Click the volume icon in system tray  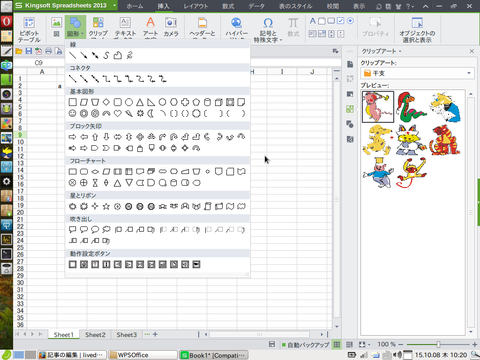[x=397, y=355]
